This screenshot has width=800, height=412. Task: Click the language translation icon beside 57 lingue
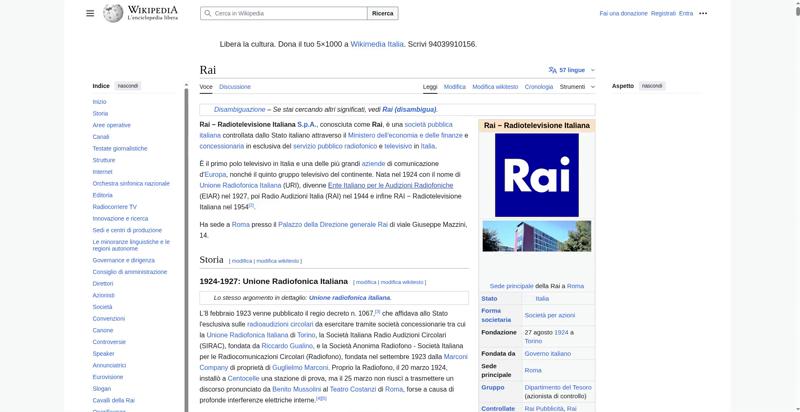(553, 70)
